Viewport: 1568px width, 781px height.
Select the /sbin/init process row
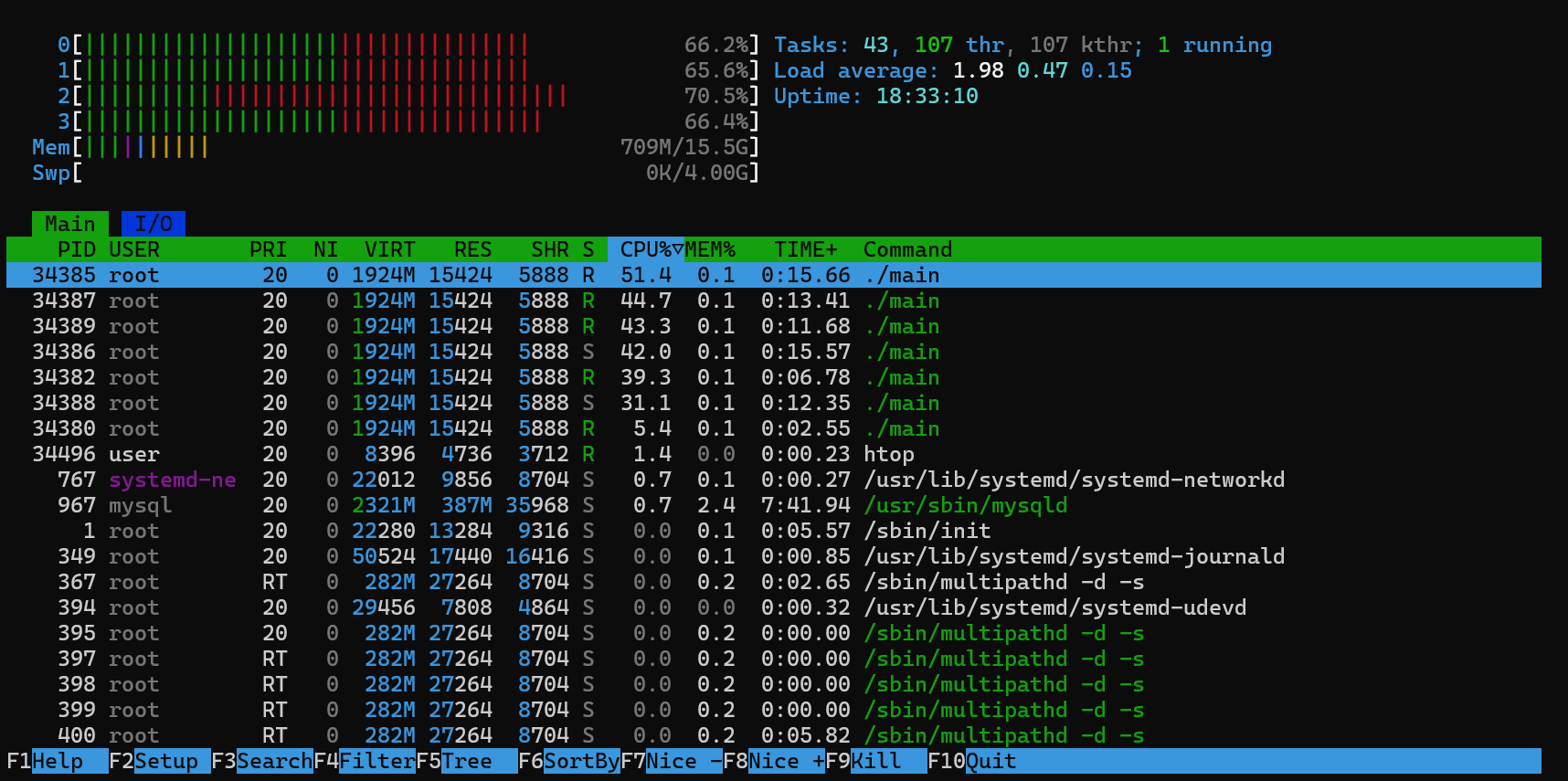click(774, 531)
